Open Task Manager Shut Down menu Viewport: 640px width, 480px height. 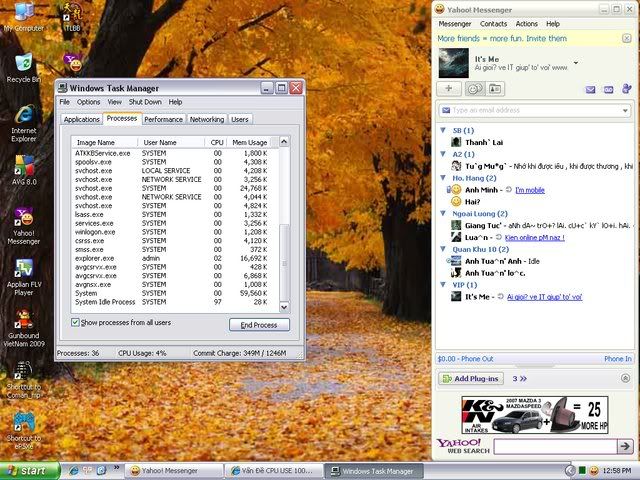pyautogui.click(x=145, y=102)
